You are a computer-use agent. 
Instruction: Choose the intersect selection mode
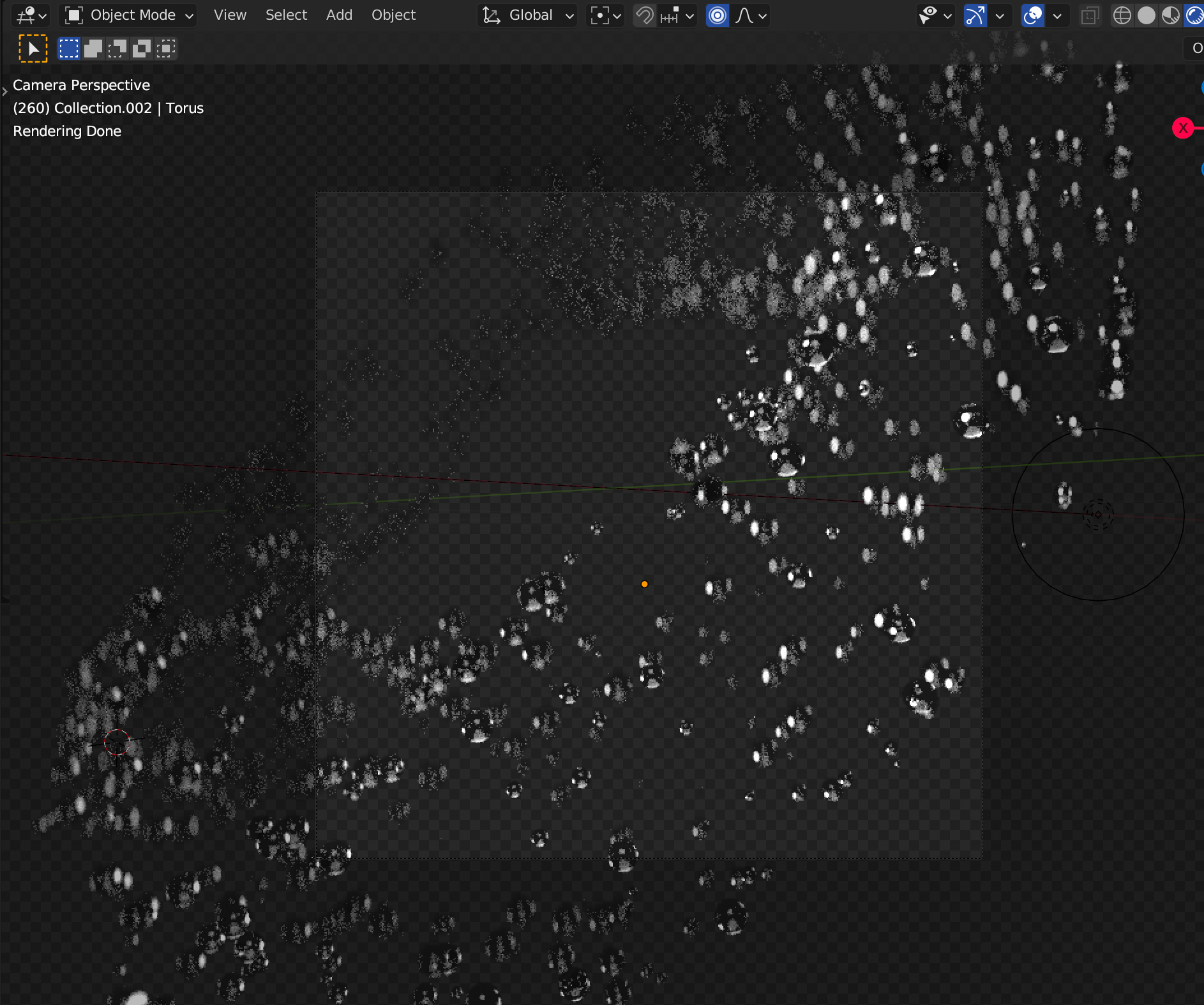(166, 49)
